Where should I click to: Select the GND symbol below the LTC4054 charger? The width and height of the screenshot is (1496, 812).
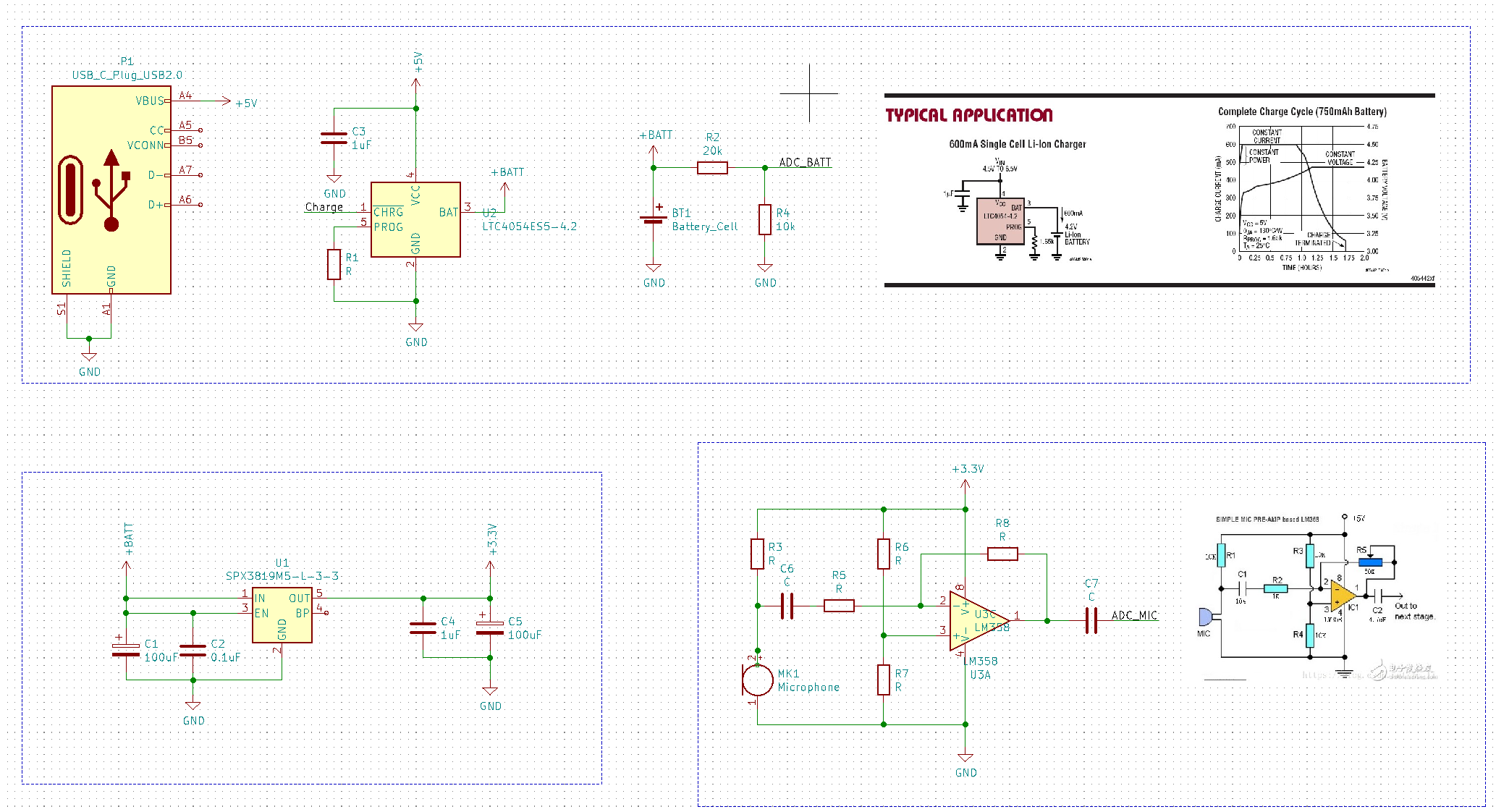pos(415,334)
